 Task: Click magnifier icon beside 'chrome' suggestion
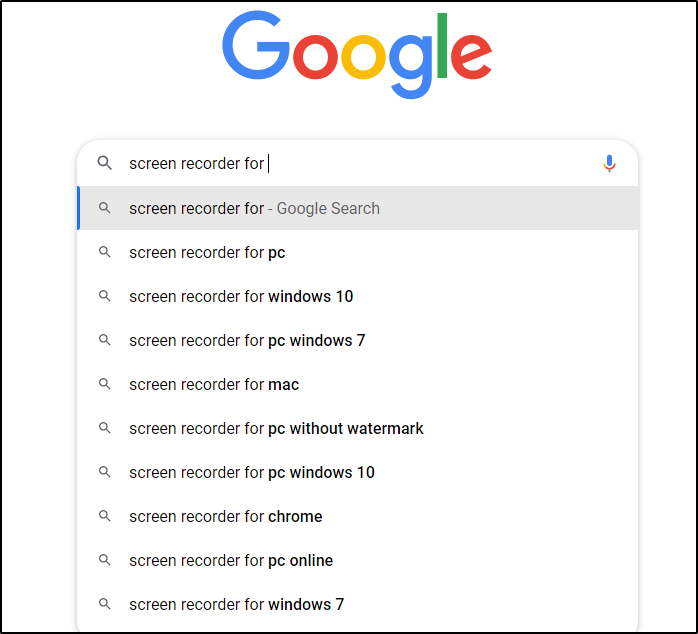tap(104, 516)
